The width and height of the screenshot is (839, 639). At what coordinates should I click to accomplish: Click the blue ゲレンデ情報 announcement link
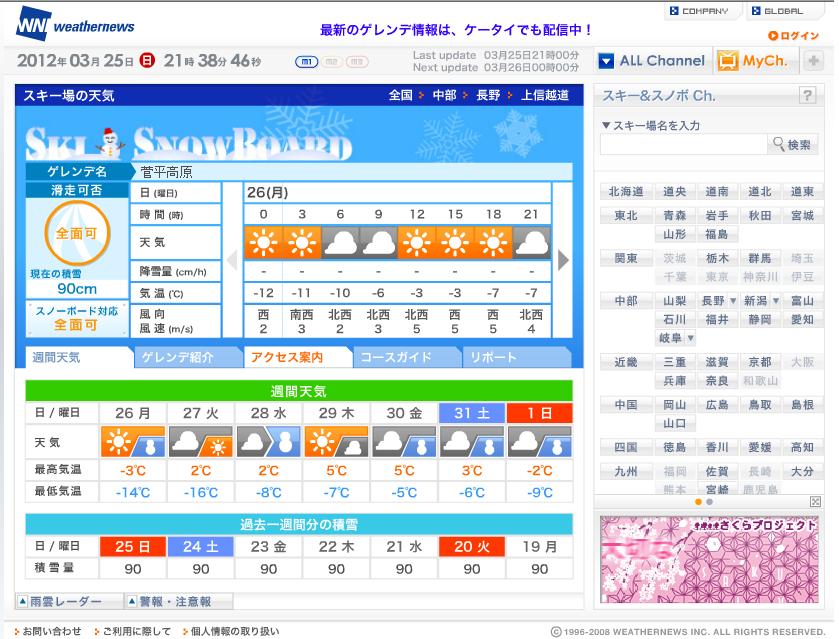(x=456, y=30)
